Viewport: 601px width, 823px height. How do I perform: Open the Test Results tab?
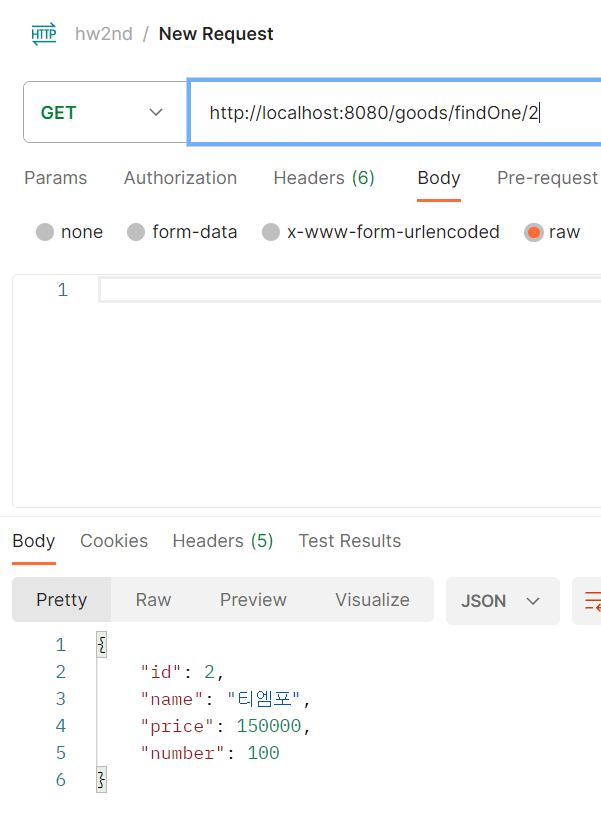click(349, 541)
